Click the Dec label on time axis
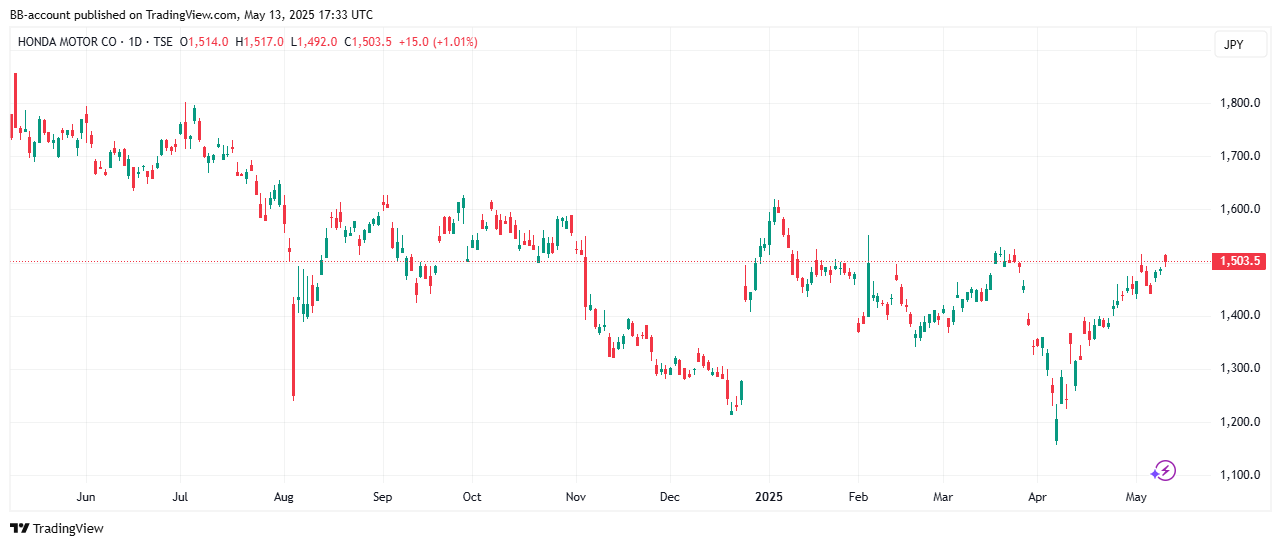This screenshot has width=1281, height=546. [670, 497]
